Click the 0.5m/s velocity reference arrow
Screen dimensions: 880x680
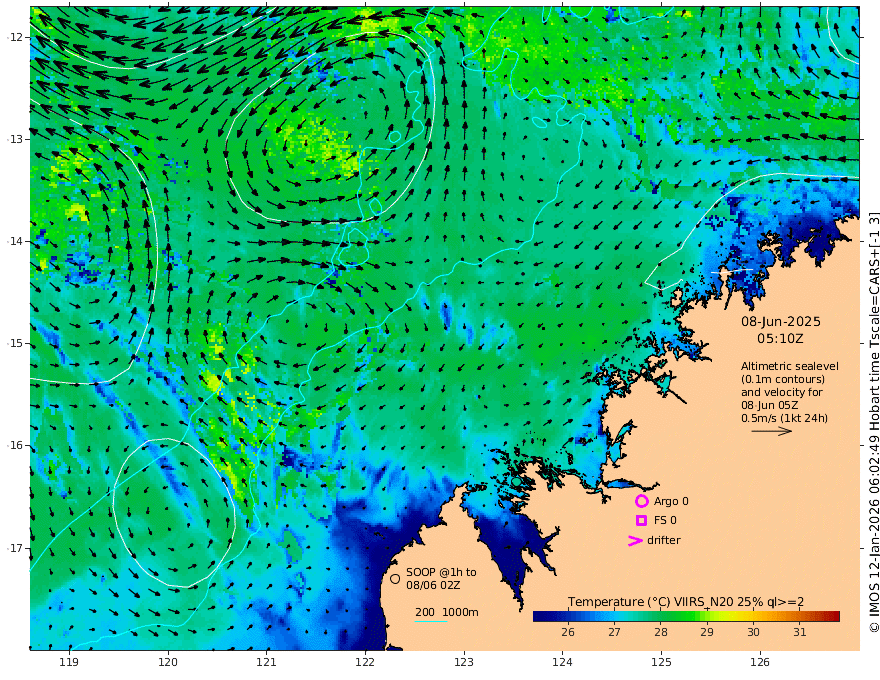(x=772, y=431)
